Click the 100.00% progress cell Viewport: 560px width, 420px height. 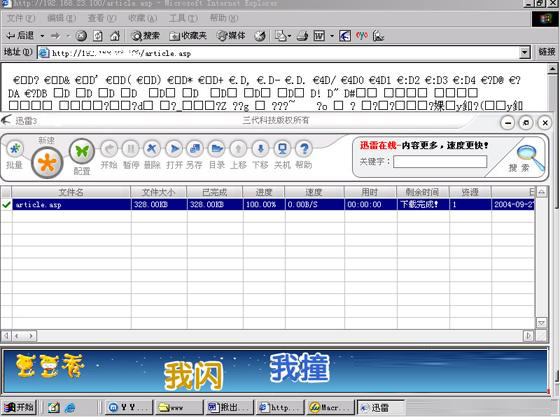(x=264, y=204)
